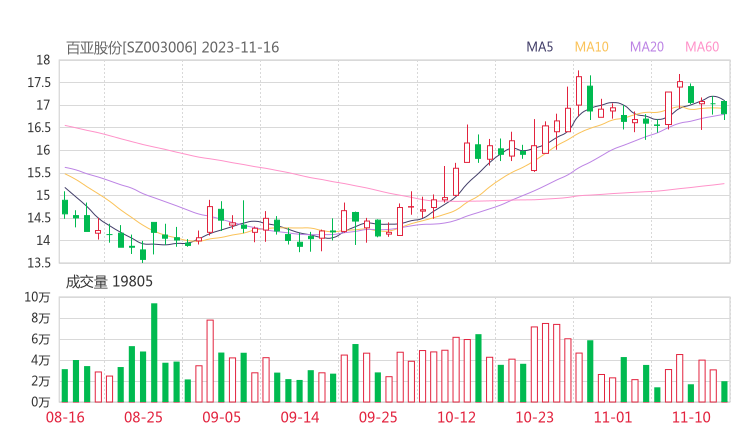Click the tall red candlestick peaking near 17.7

coord(579,93)
